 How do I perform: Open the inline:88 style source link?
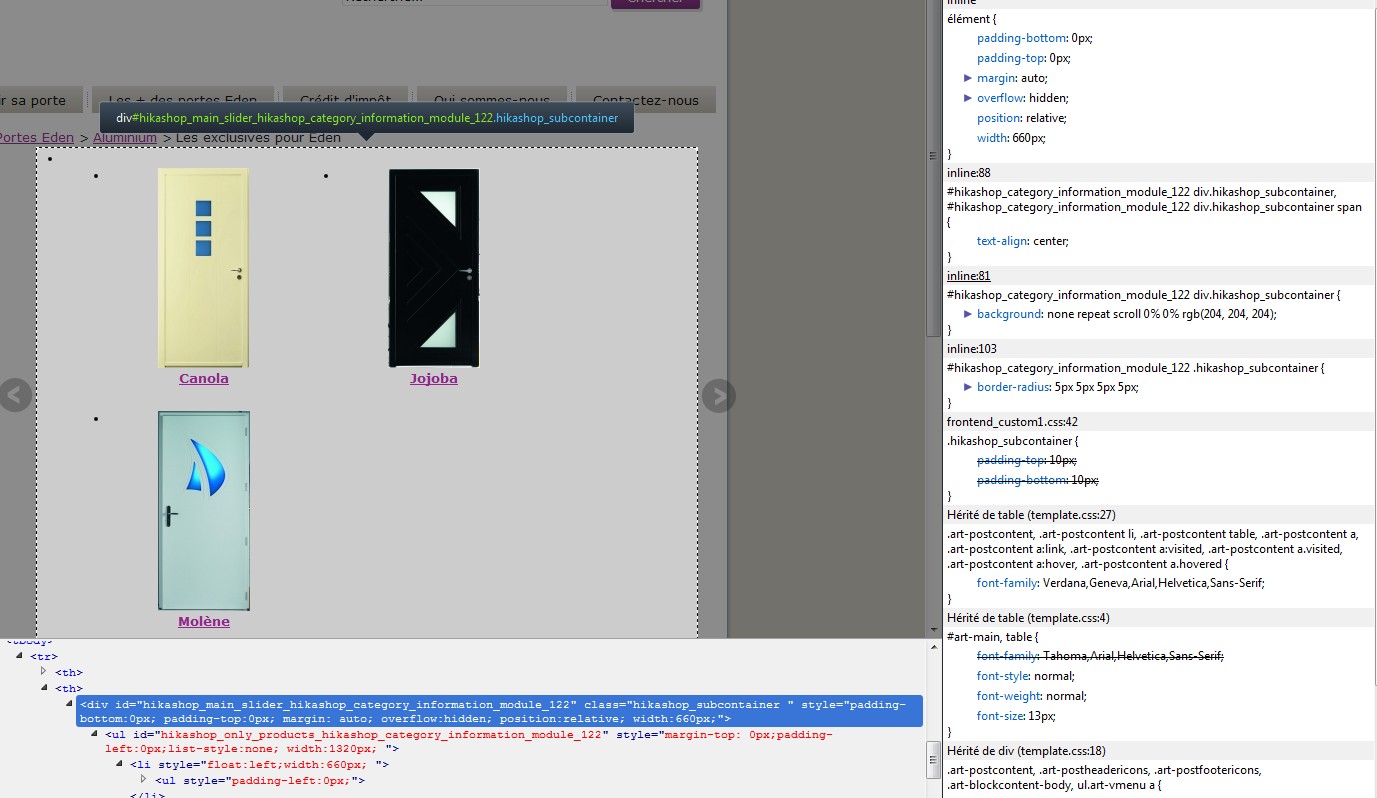tap(969, 173)
